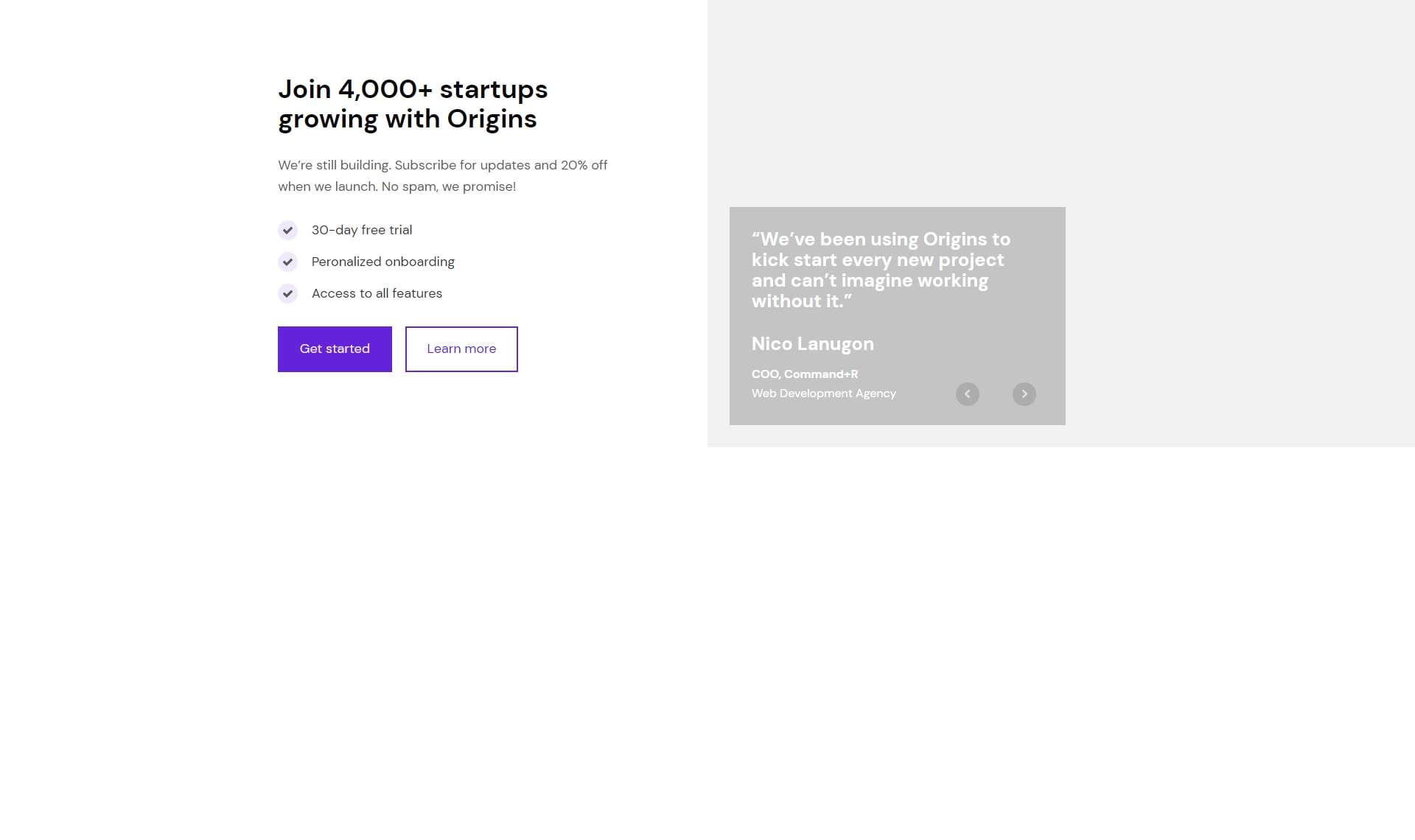Show the previous testimonial with left arrow
Screen dimensions: 1415x840
pyautogui.click(x=968, y=394)
